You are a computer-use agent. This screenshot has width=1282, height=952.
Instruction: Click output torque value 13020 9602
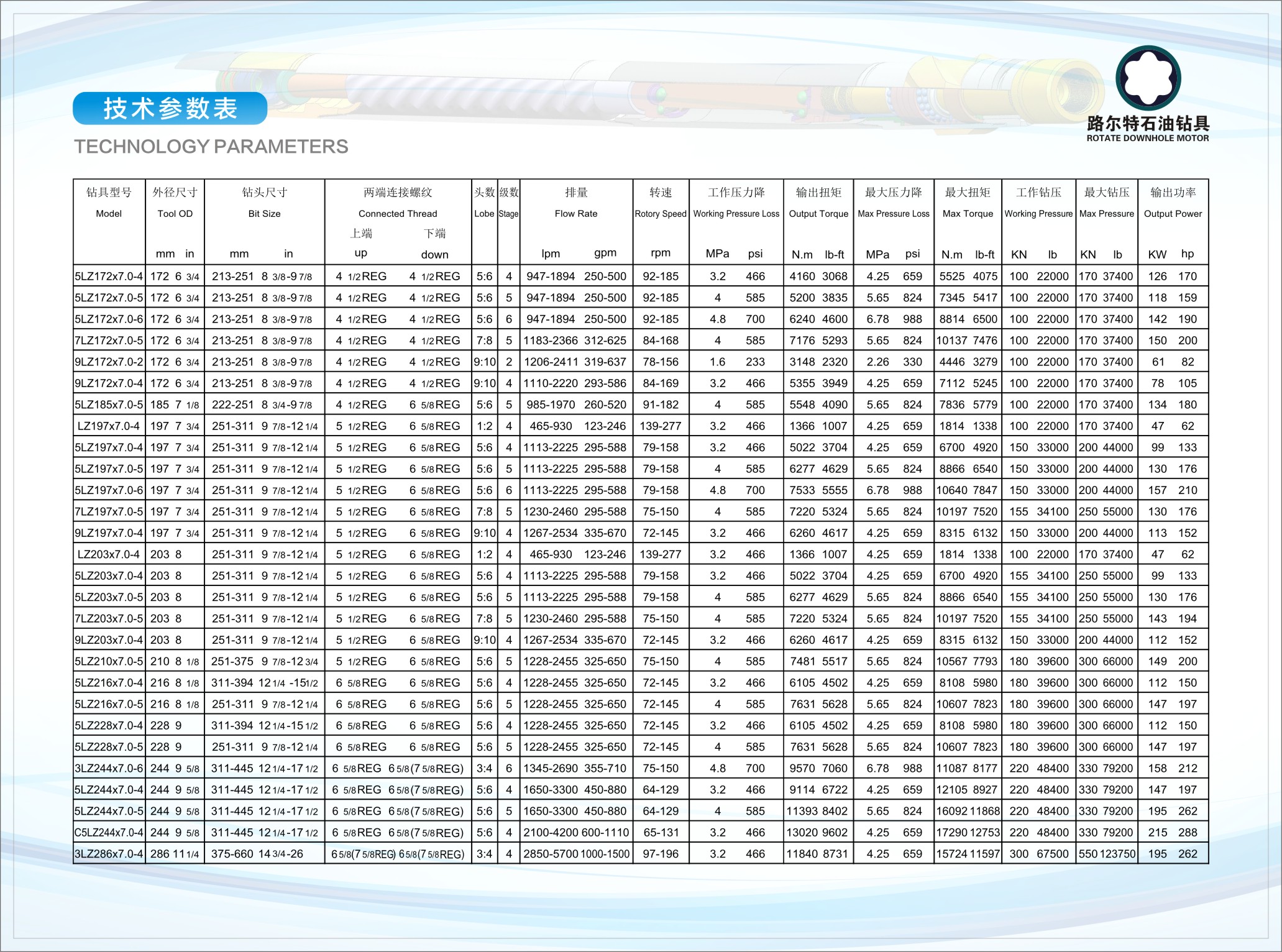click(817, 833)
